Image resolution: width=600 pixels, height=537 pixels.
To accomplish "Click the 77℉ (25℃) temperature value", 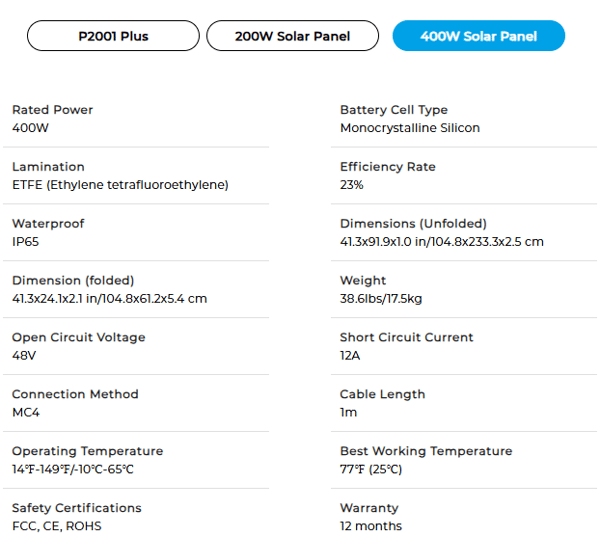I will (371, 470).
